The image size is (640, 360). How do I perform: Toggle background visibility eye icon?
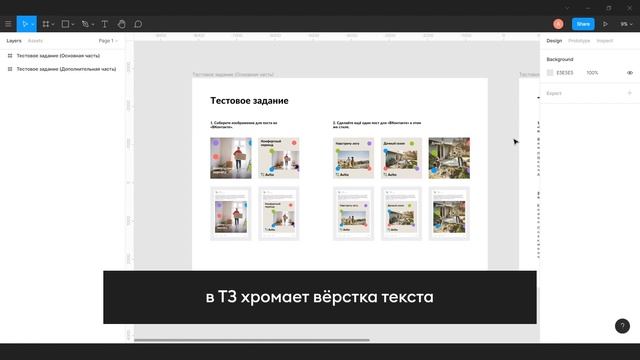[x=630, y=73]
